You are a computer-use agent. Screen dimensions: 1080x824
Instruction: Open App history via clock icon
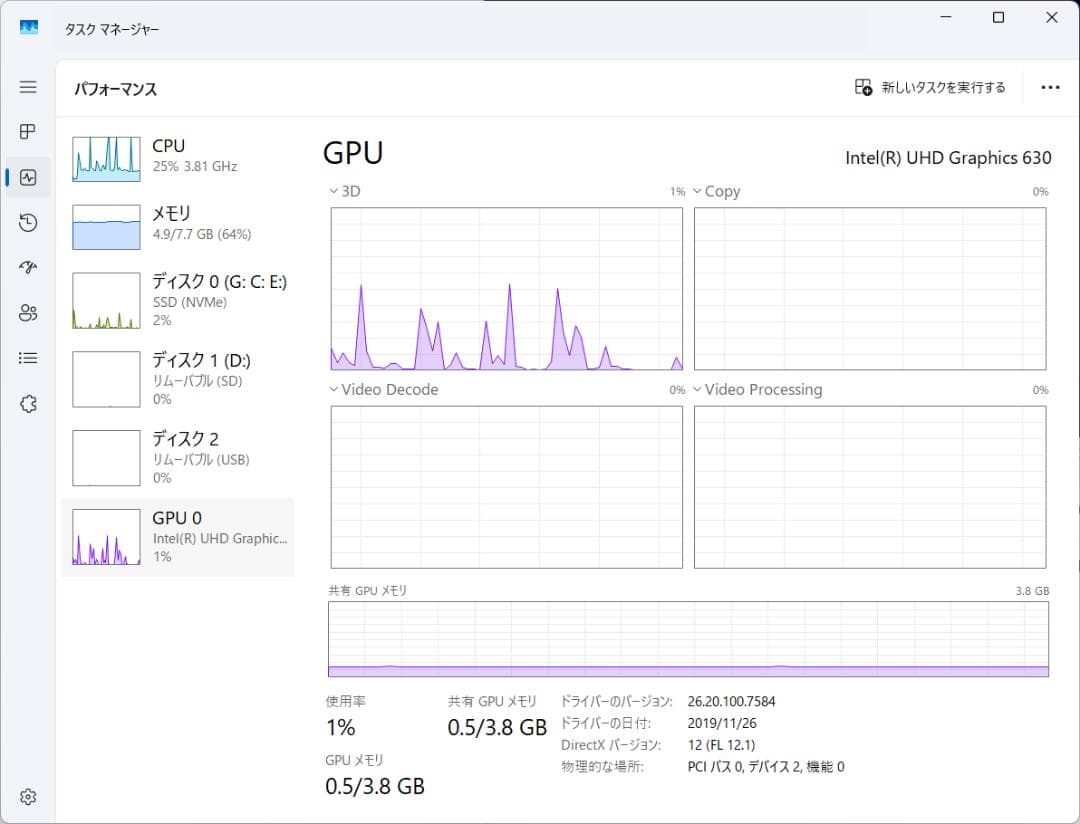(x=27, y=222)
